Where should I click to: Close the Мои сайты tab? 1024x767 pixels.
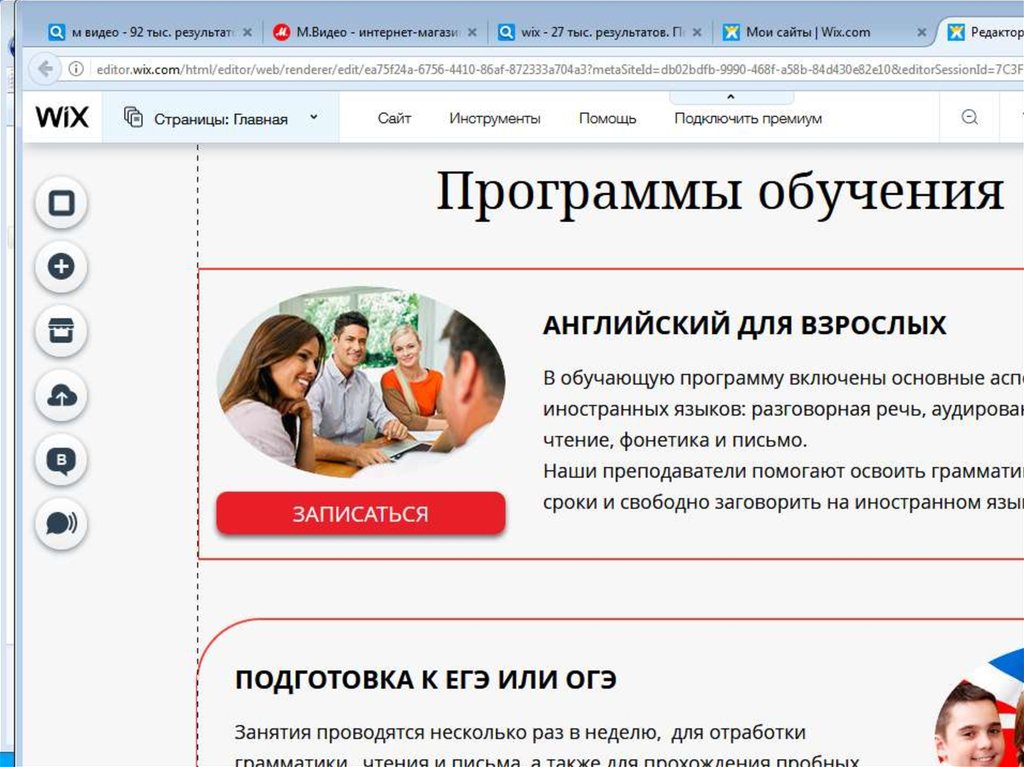(x=921, y=32)
